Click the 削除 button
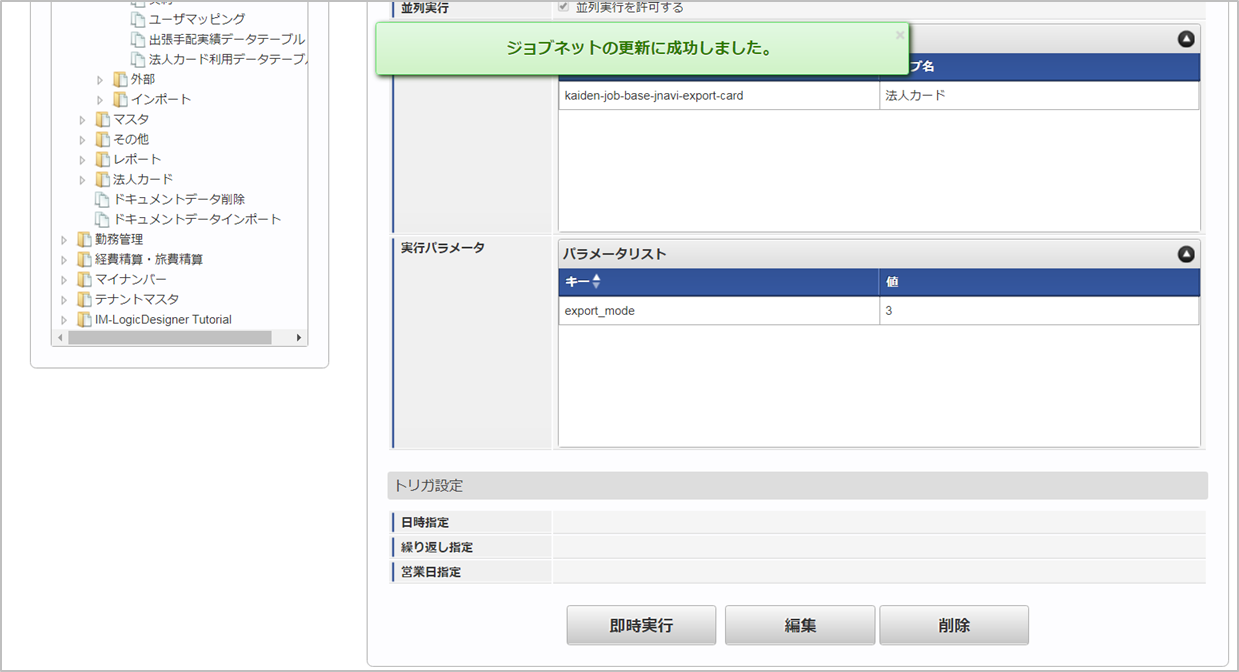1239x672 pixels. pos(954,625)
